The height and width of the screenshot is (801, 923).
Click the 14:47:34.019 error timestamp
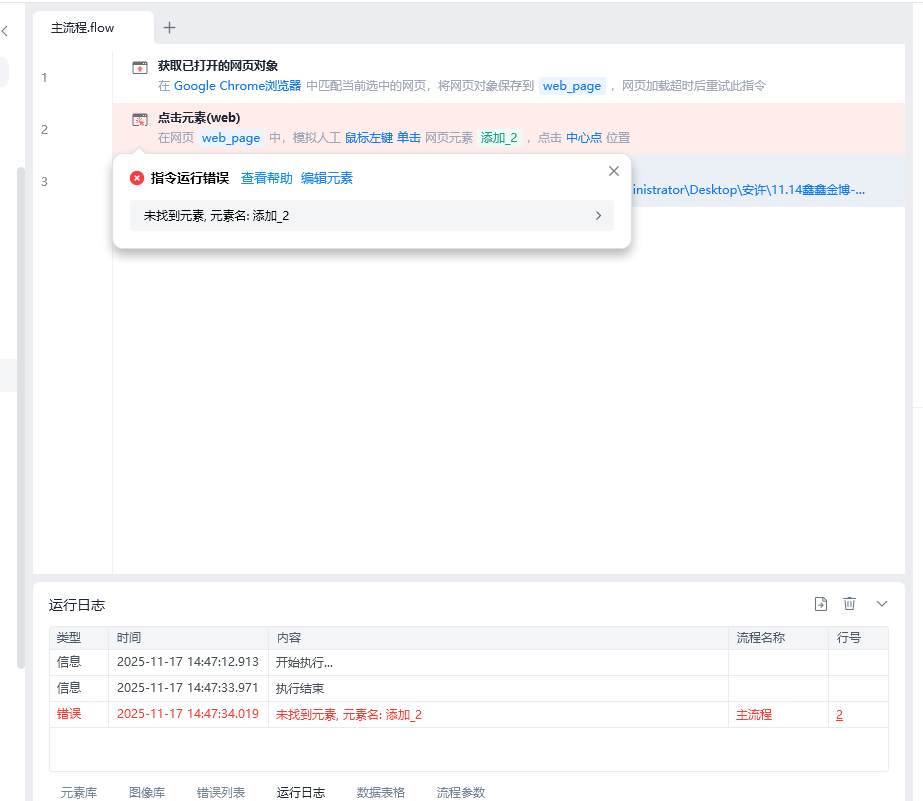188,714
